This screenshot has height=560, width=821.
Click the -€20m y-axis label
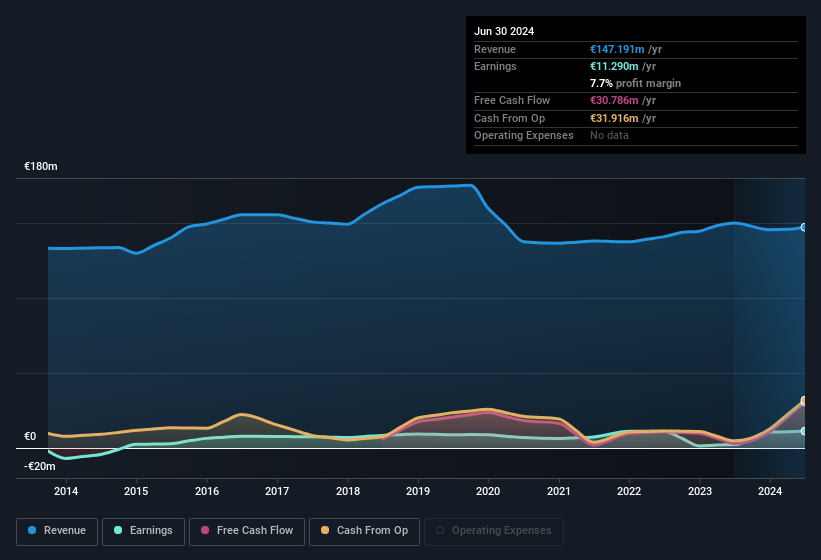[40, 466]
